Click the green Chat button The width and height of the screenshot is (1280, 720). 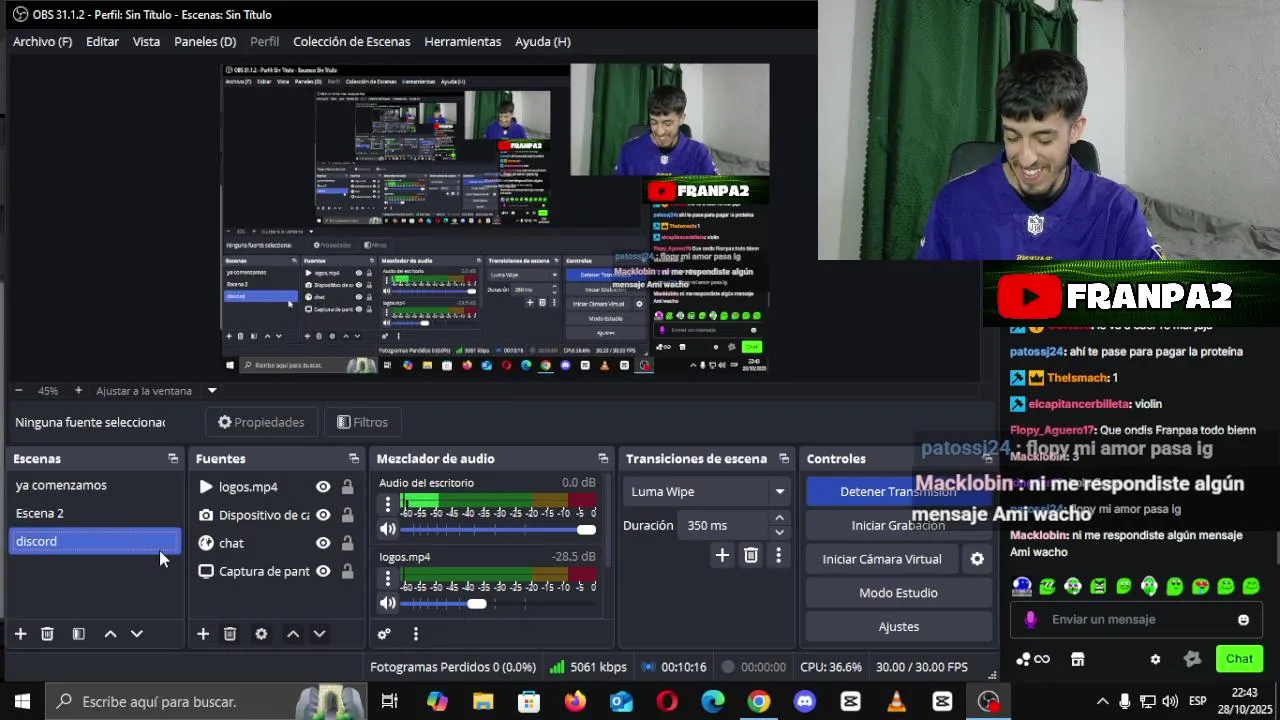pos(1239,659)
